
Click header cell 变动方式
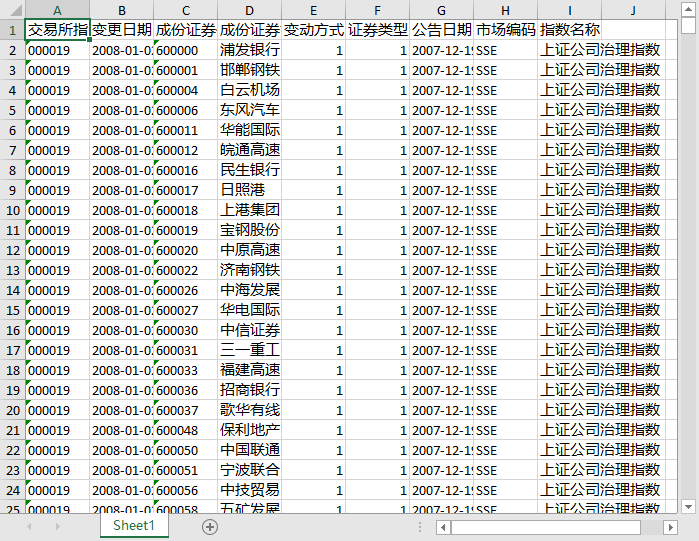coord(313,30)
